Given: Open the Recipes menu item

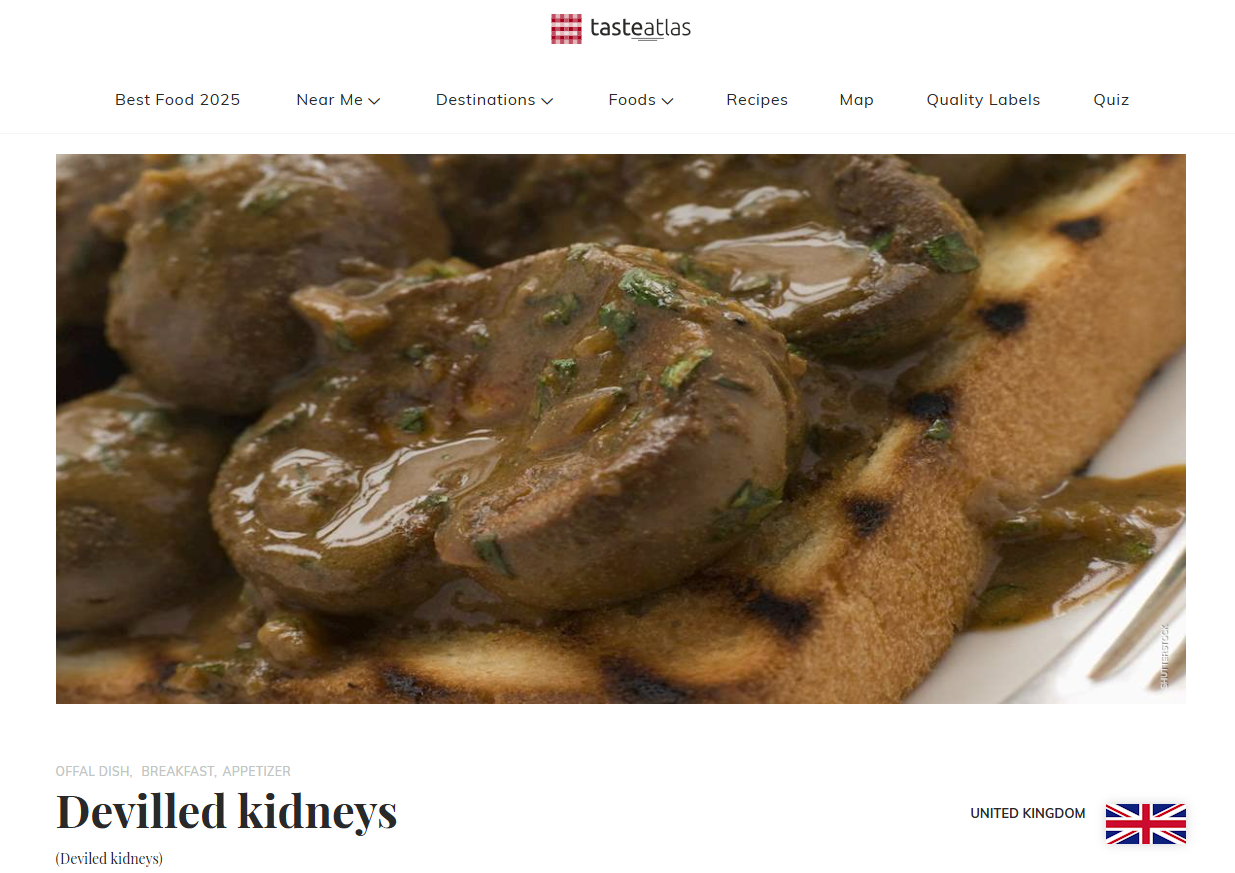Looking at the screenshot, I should point(757,100).
